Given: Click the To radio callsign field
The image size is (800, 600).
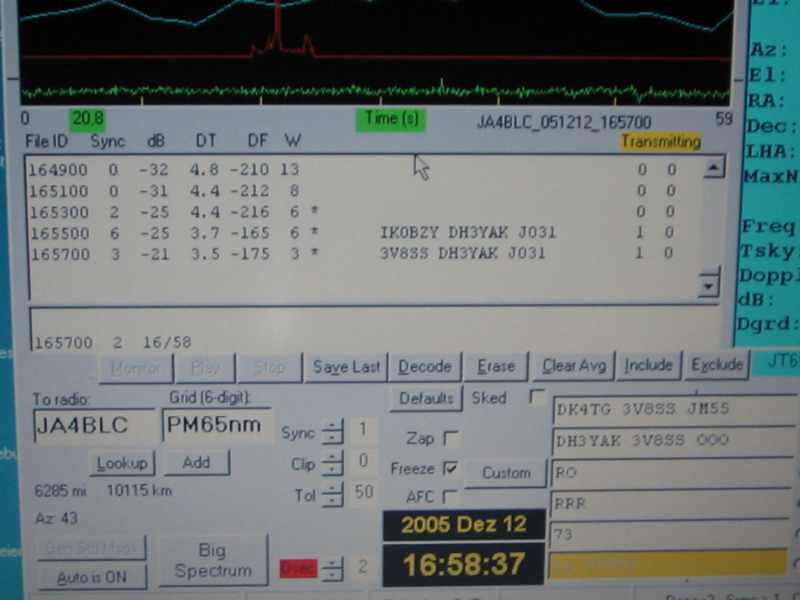Looking at the screenshot, I should tap(94, 425).
